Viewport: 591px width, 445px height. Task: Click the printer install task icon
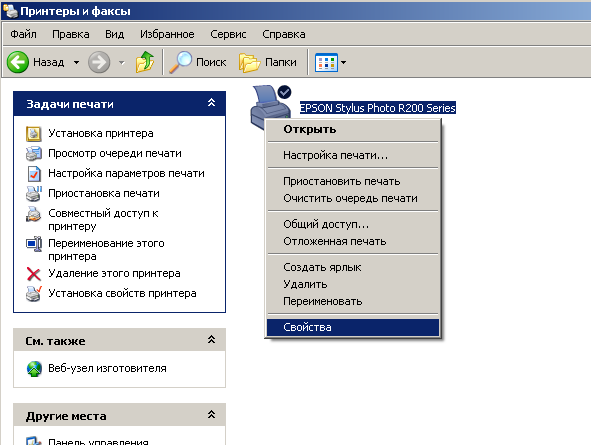pos(34,133)
